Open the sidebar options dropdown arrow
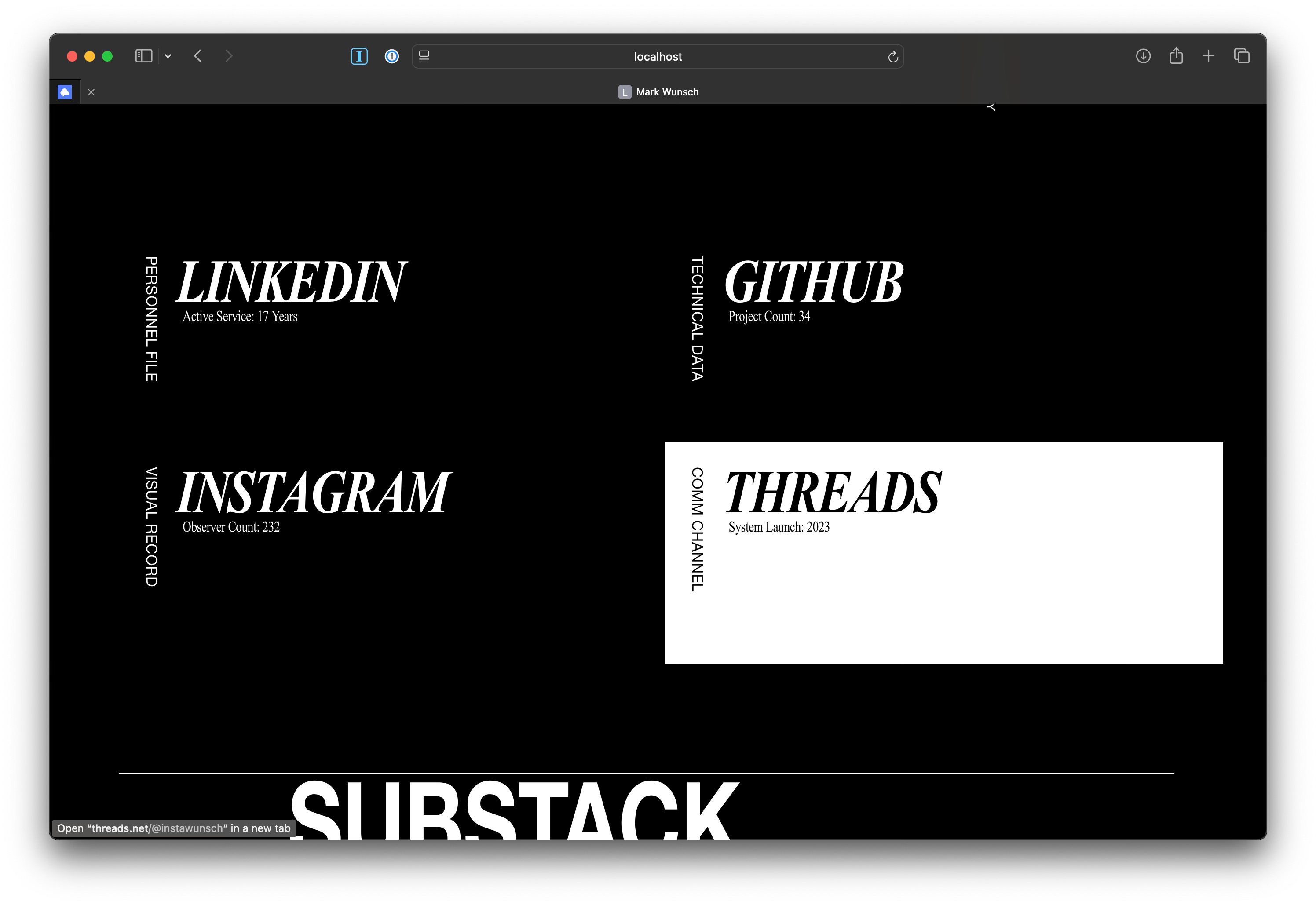This screenshot has width=1316, height=905. 168,56
